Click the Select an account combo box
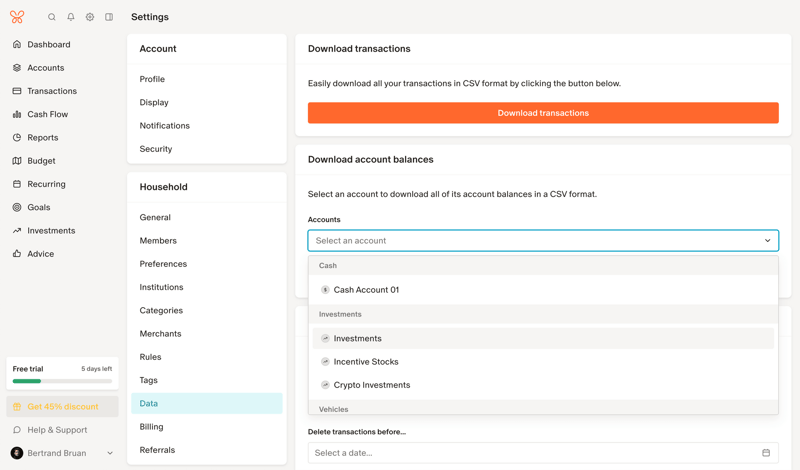Screen dimensions: 800x470 (x=543, y=240)
